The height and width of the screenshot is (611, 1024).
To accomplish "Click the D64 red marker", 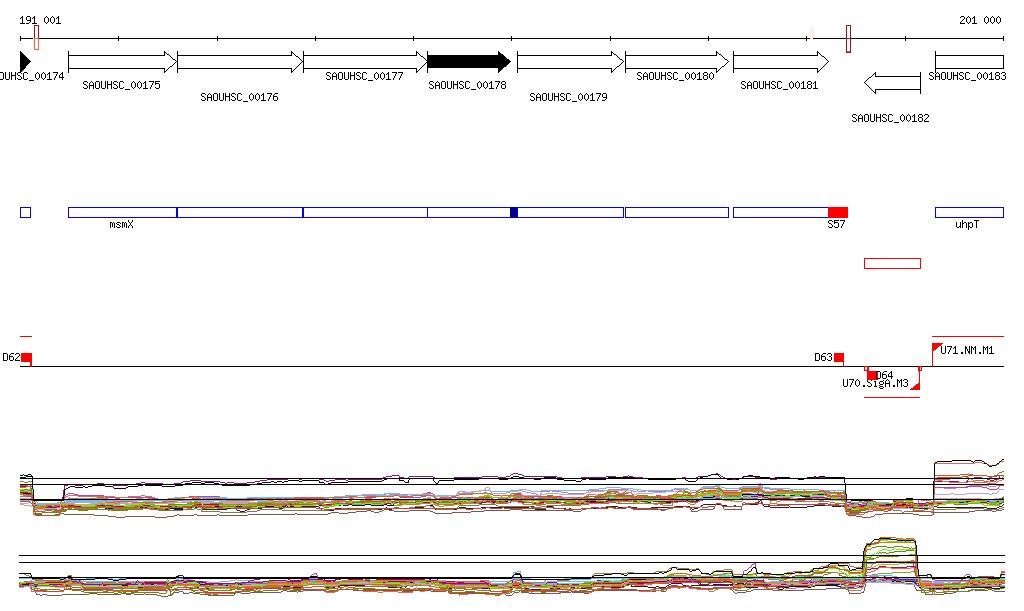I will 872,375.
